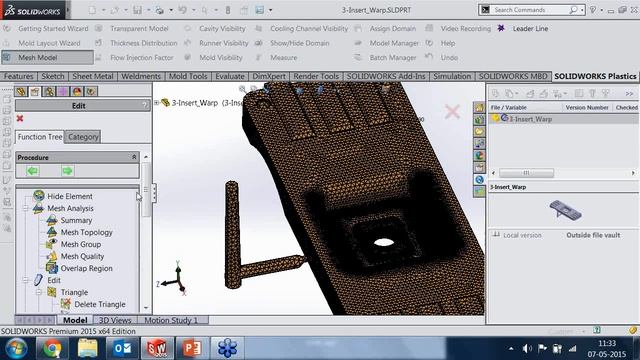Open the SOLIDWORKS MBD tab

point(513,76)
